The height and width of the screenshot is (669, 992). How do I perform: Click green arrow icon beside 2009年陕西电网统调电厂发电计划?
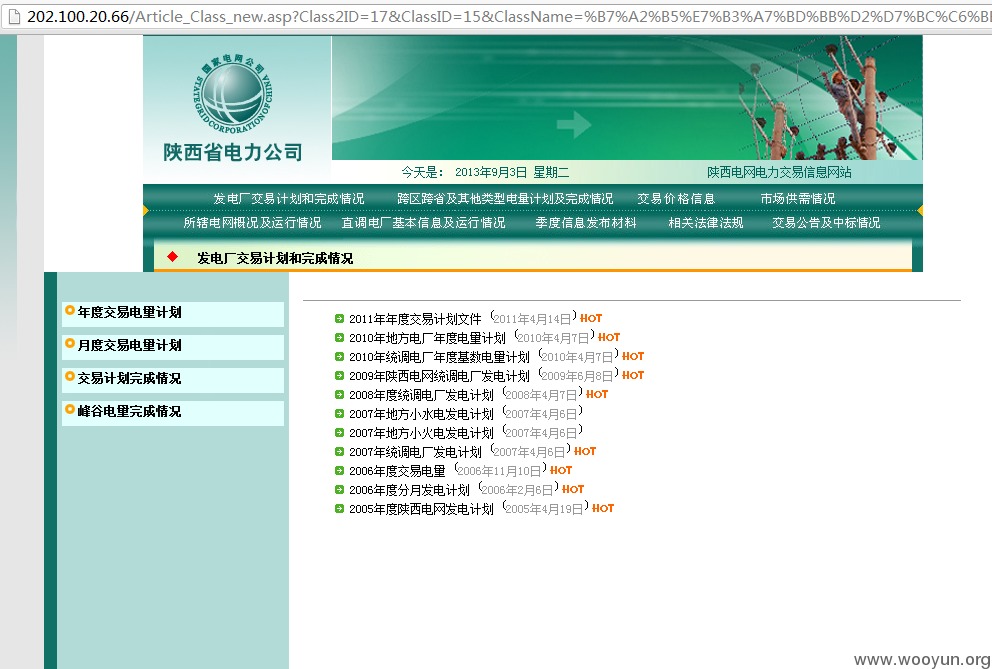(x=339, y=375)
